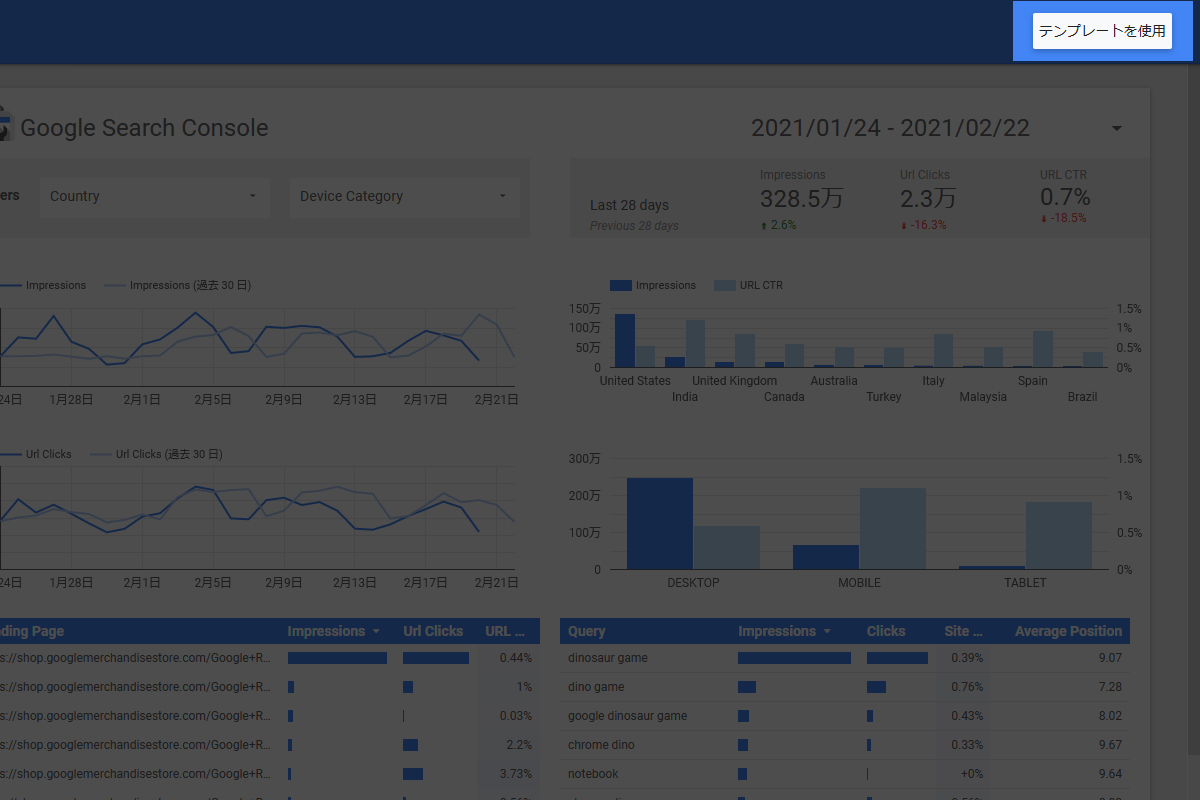Select the notebook query row

point(845,774)
